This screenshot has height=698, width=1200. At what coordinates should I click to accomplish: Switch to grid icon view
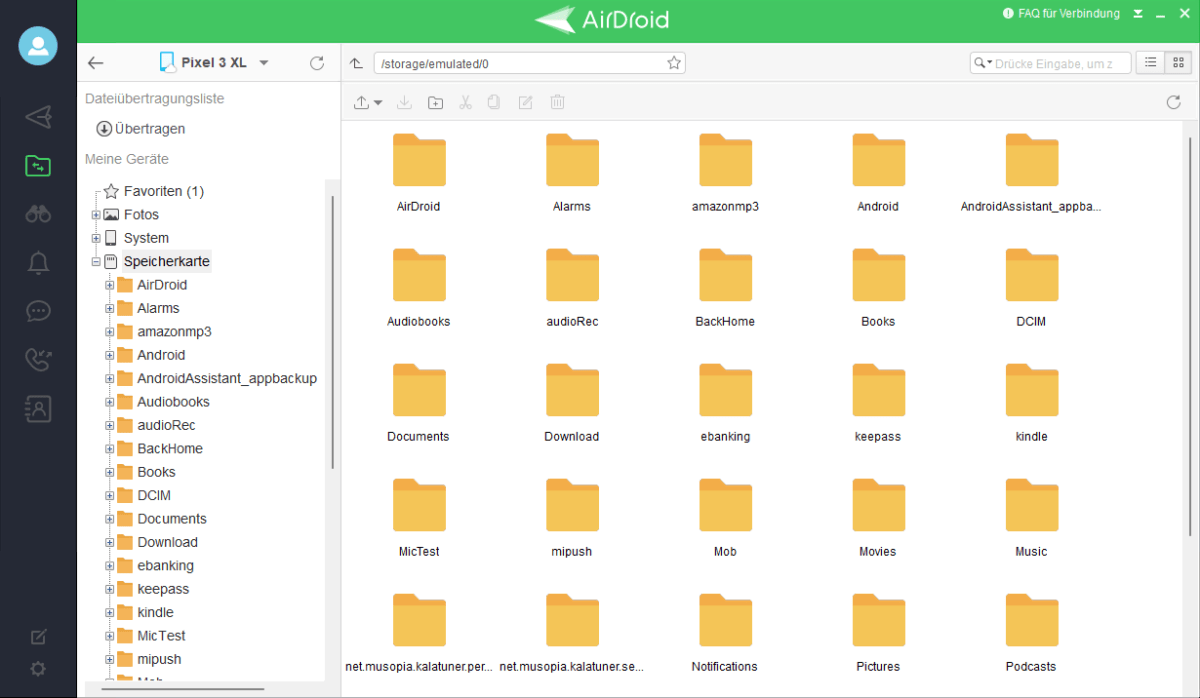click(x=1177, y=63)
